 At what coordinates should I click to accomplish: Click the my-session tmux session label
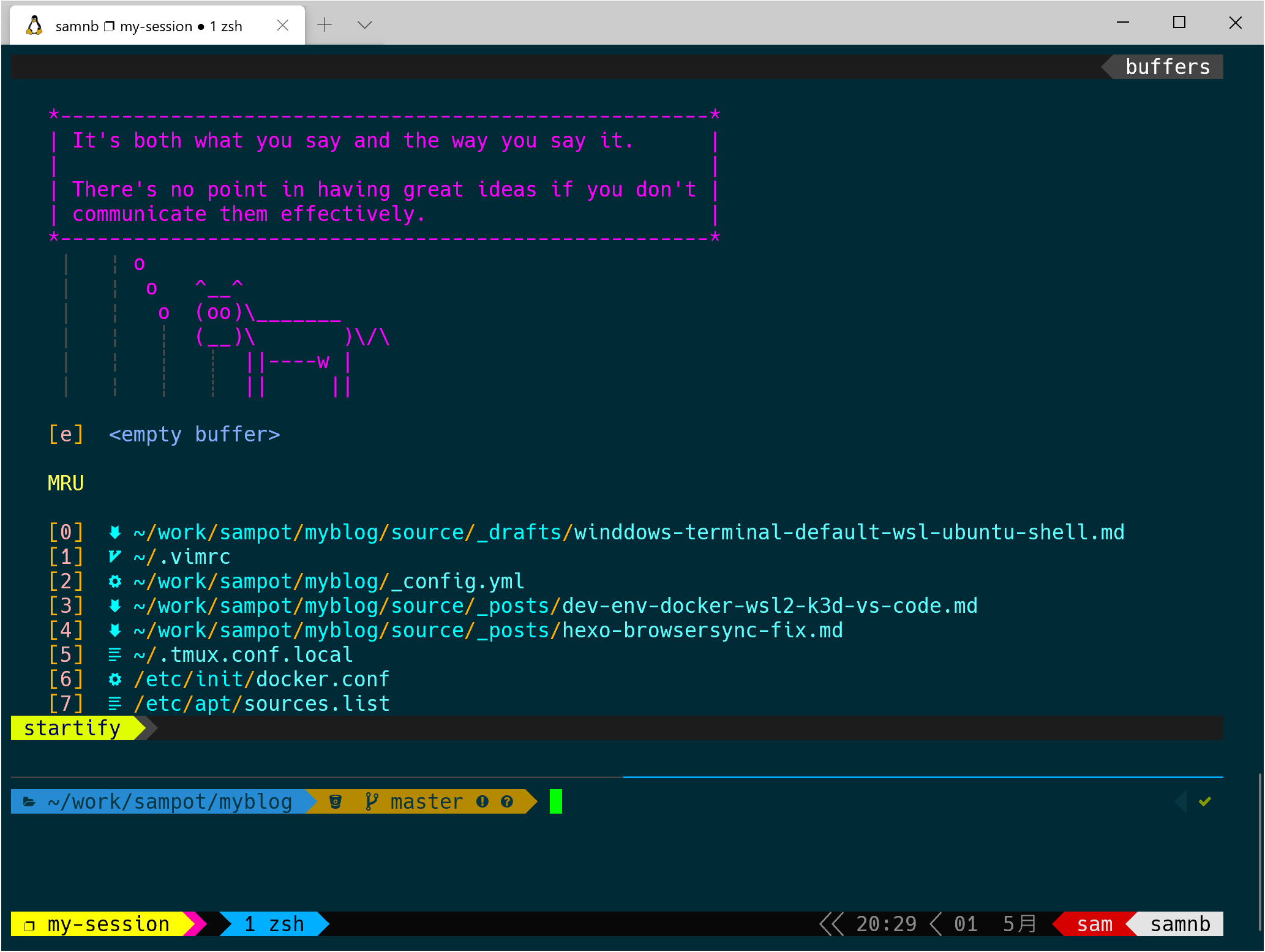pyautogui.click(x=108, y=924)
